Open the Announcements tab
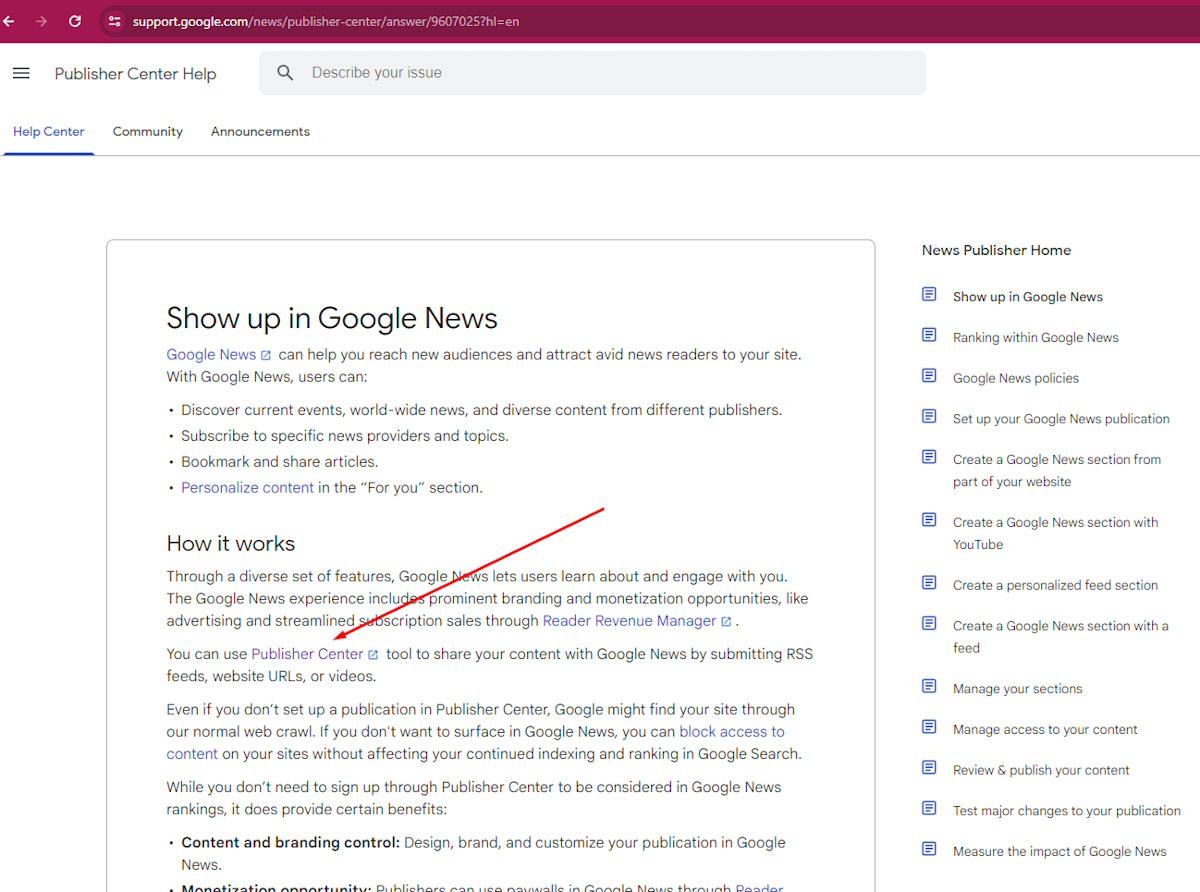 click(260, 132)
